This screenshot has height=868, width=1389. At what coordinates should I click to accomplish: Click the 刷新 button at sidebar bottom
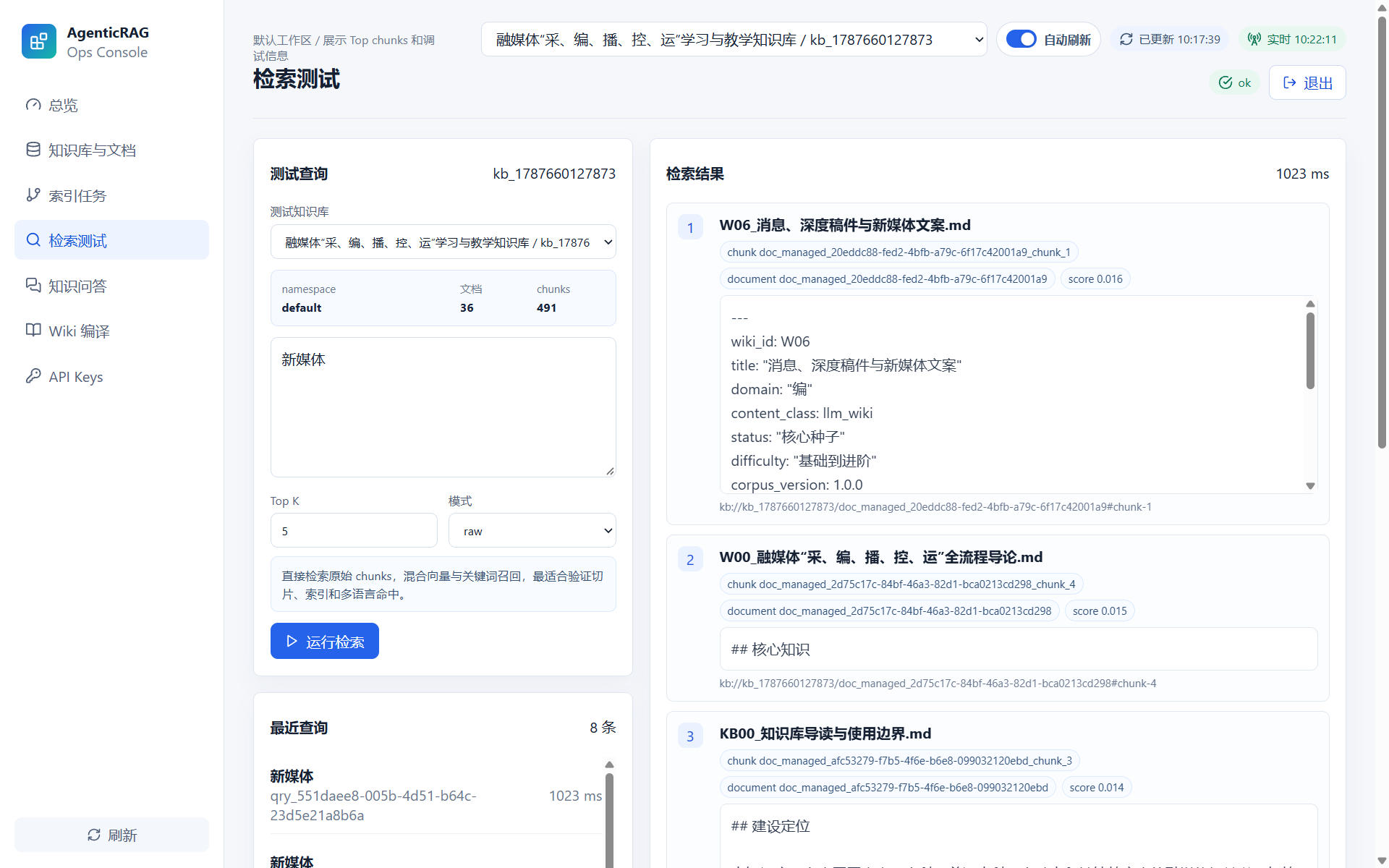111,835
